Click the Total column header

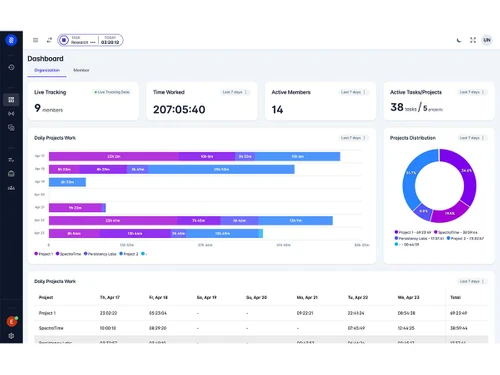pos(455,297)
